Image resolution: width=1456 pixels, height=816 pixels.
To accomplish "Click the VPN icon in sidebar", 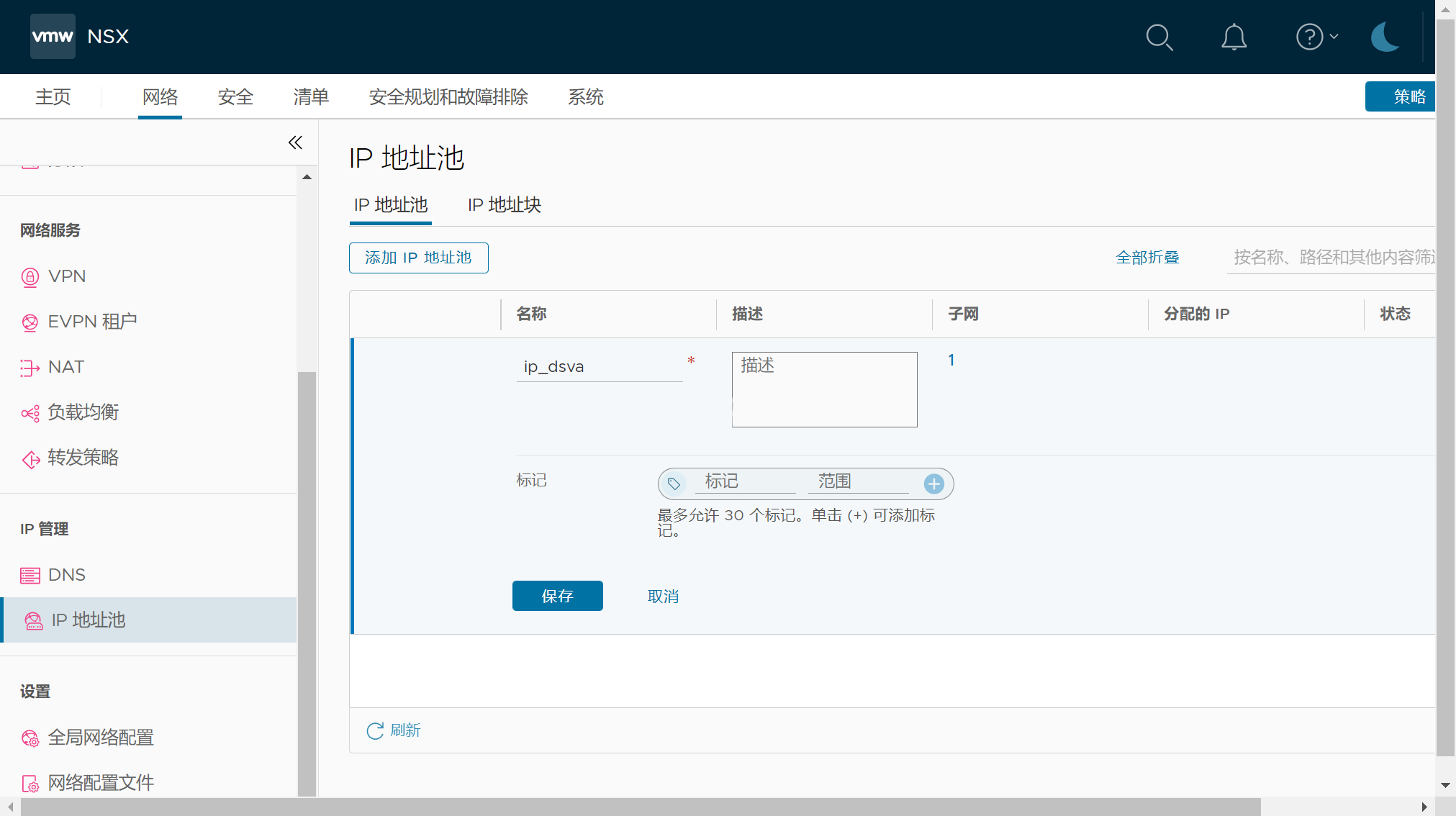I will [x=30, y=277].
